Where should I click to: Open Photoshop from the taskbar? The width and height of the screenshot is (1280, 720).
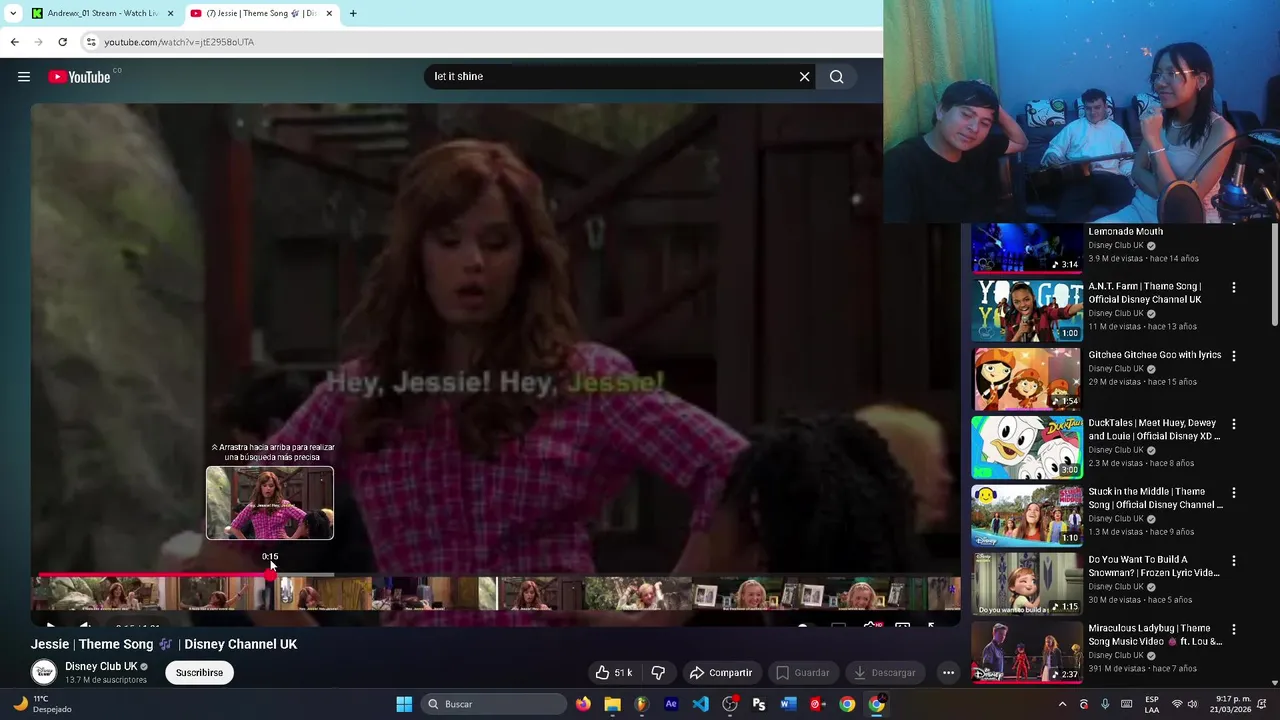(759, 704)
